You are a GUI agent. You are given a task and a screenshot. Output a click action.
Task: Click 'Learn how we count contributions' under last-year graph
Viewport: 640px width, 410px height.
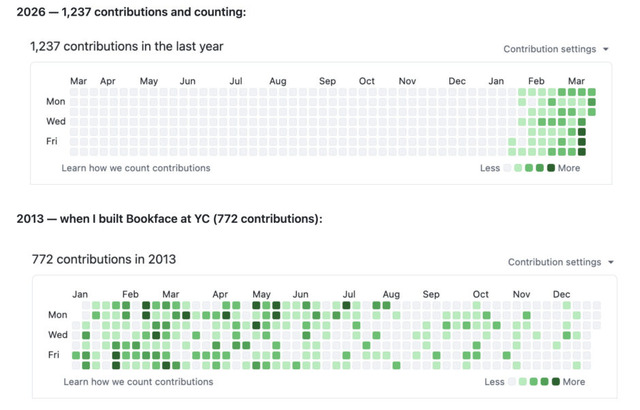coord(136,168)
